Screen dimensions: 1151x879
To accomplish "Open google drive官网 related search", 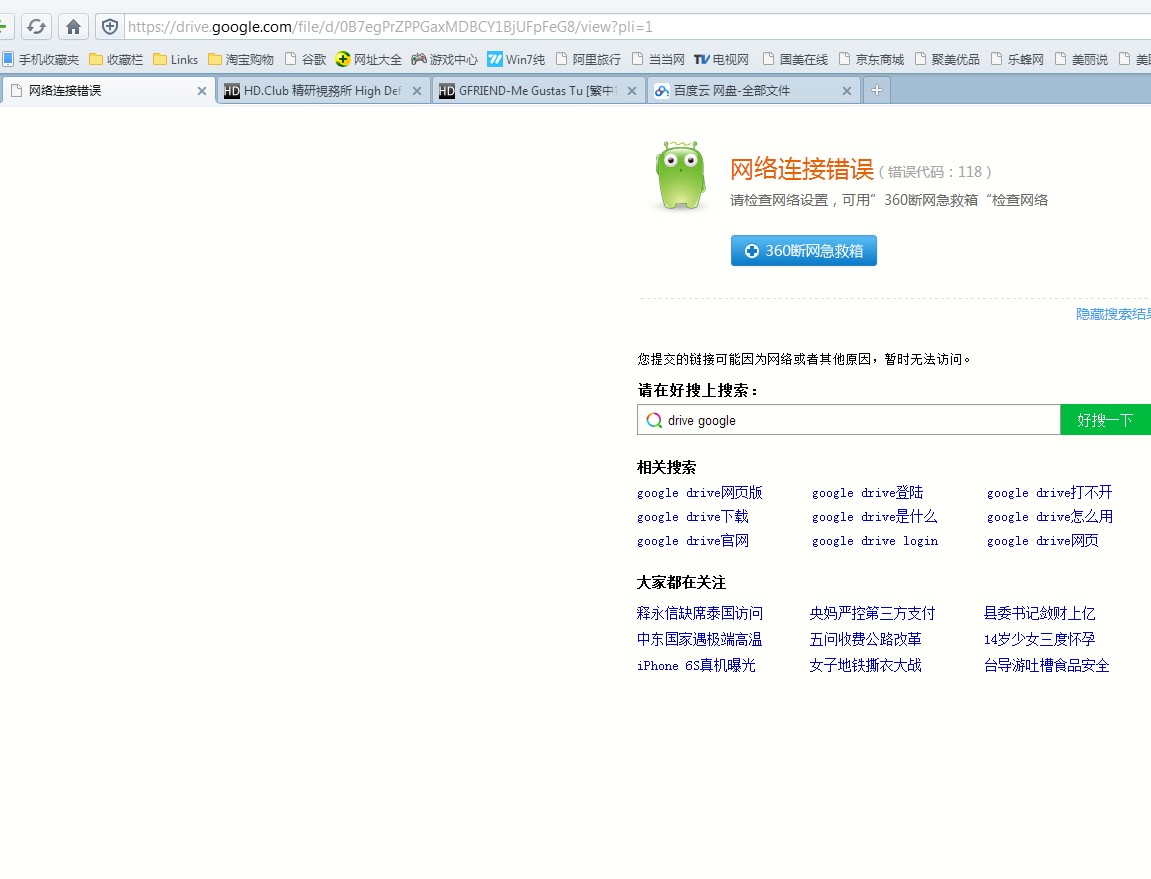I will (693, 541).
